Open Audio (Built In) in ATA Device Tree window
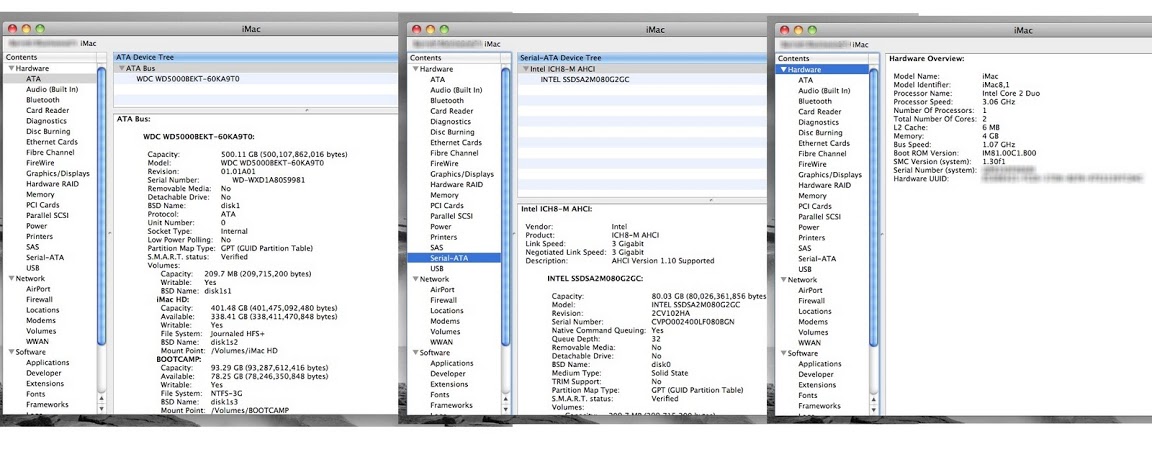The width and height of the screenshot is (1152, 457). click(x=52, y=89)
